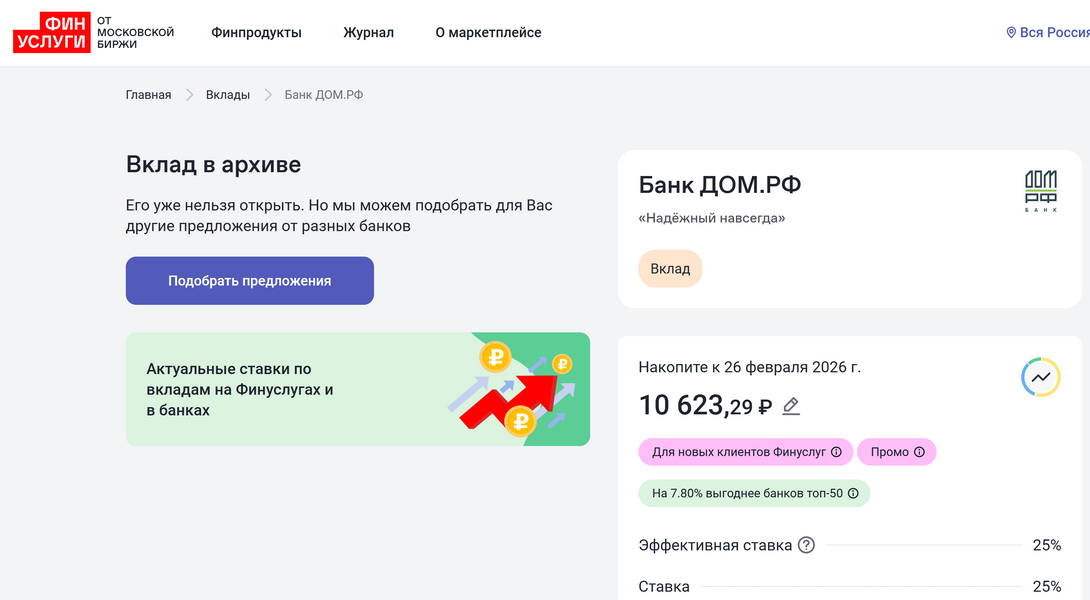Click info icon on Для новых клиентов Финуслуг

(x=836, y=452)
